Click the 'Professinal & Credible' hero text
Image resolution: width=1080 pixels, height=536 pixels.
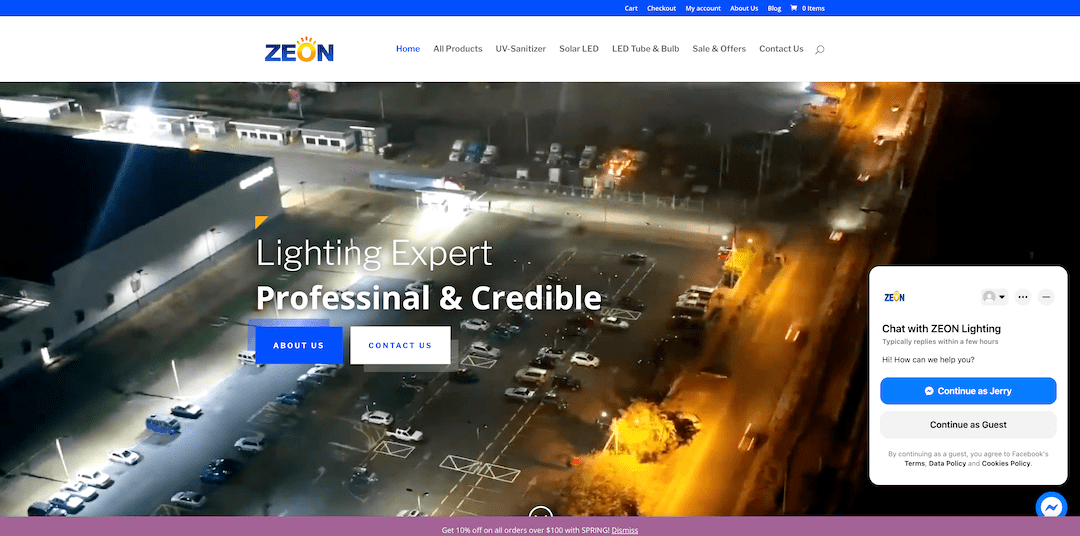428,298
